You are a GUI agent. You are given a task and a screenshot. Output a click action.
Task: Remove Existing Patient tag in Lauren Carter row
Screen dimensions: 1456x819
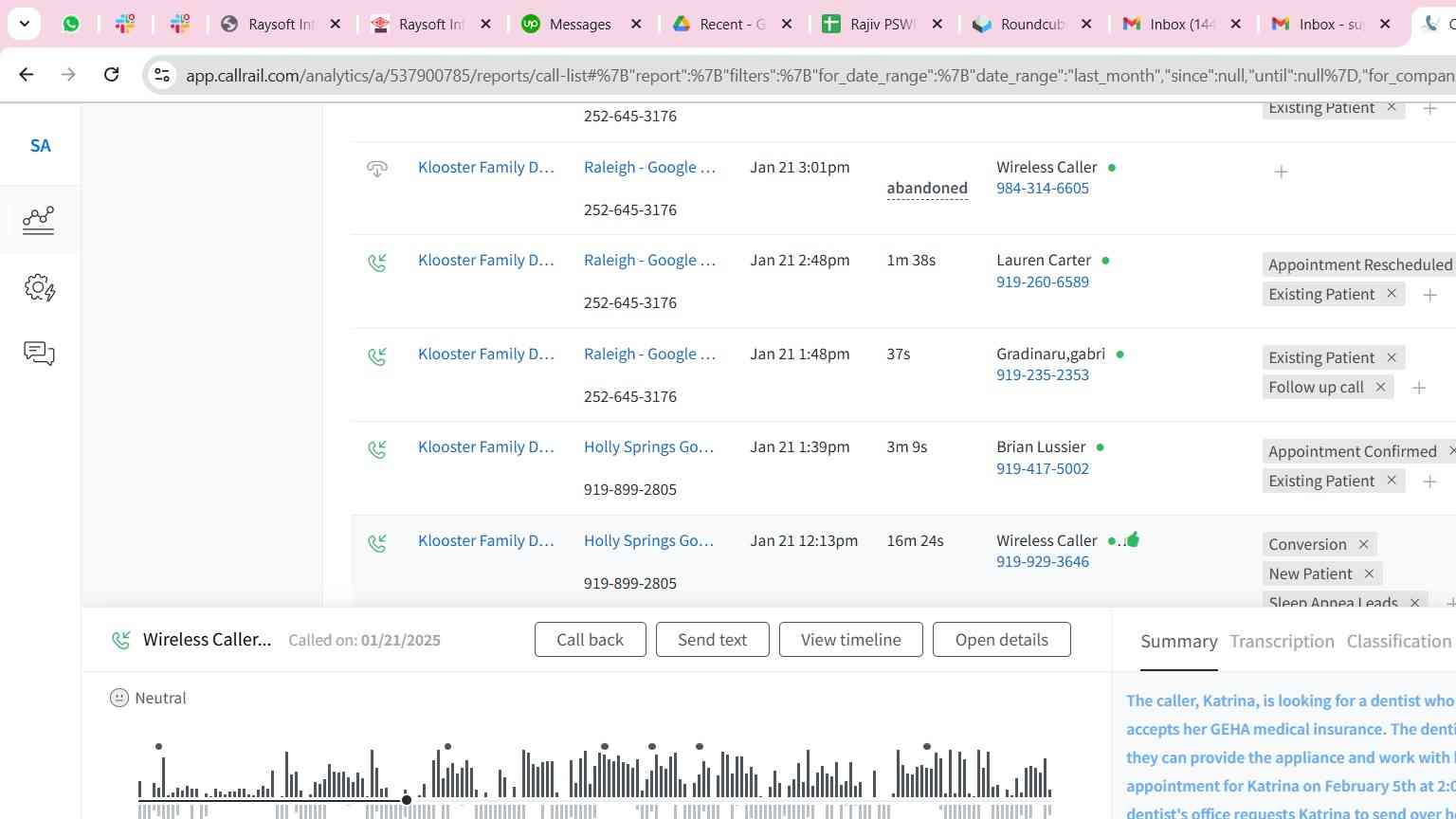click(x=1392, y=294)
